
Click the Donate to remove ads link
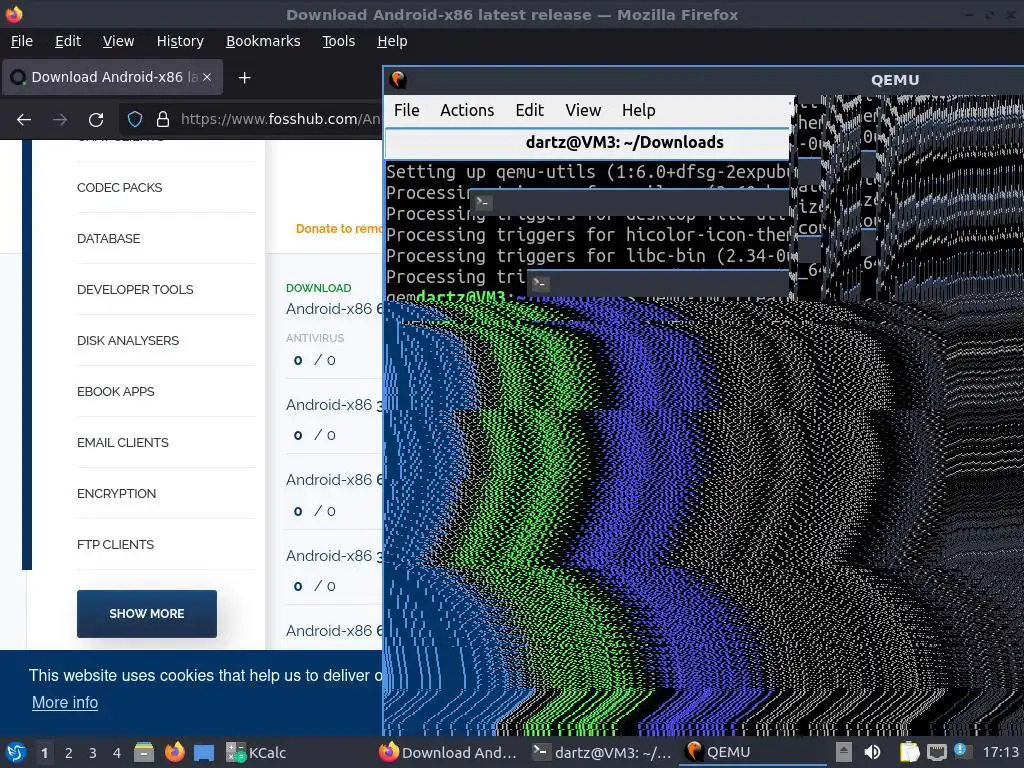click(339, 229)
